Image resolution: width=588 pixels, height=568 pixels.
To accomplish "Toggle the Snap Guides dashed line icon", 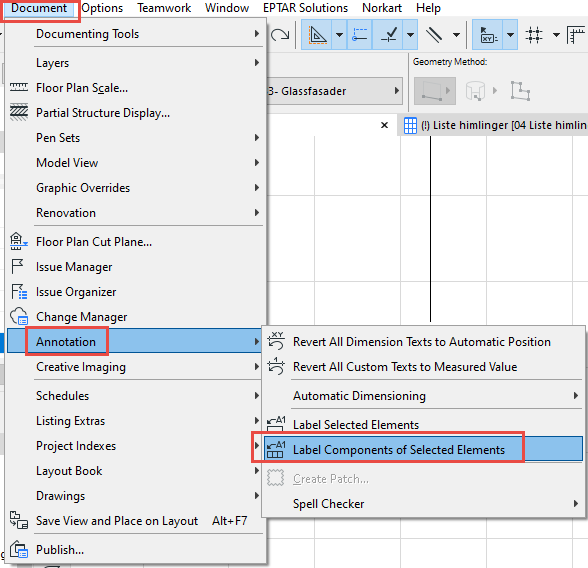I will point(360,35).
